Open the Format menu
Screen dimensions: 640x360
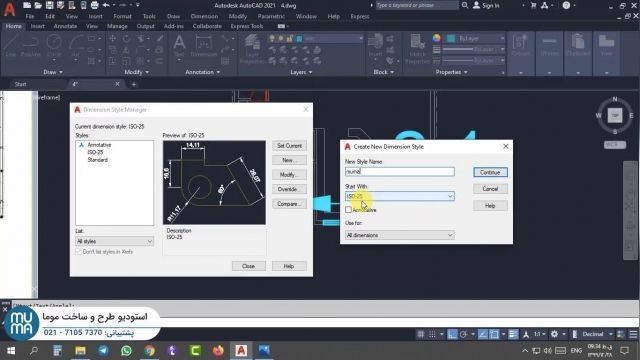point(122,16)
